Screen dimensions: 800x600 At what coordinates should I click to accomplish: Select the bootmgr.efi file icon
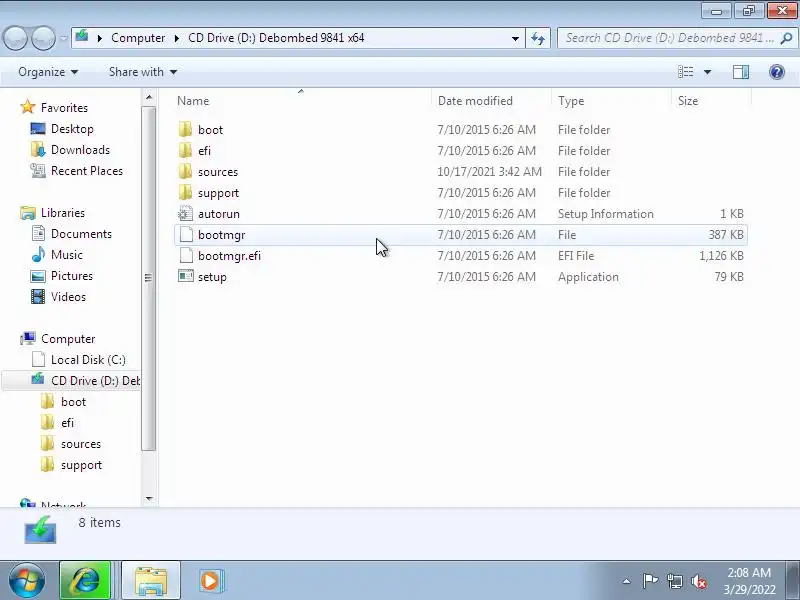tap(187, 256)
